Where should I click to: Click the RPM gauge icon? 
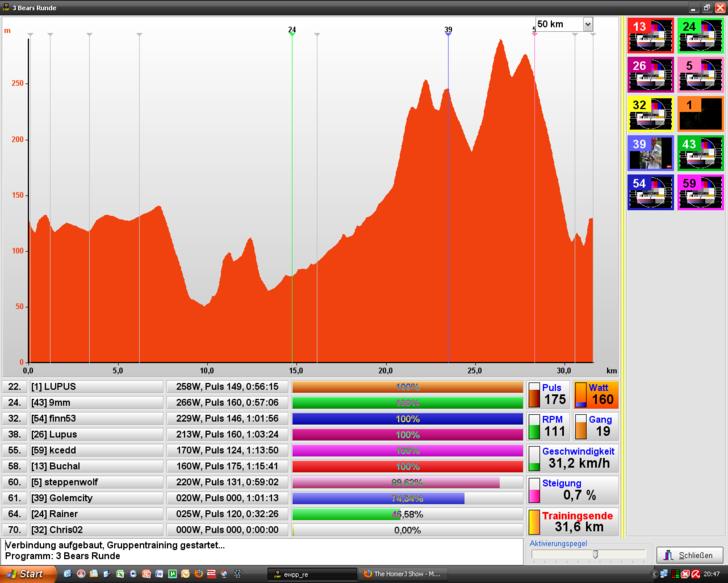click(x=534, y=427)
